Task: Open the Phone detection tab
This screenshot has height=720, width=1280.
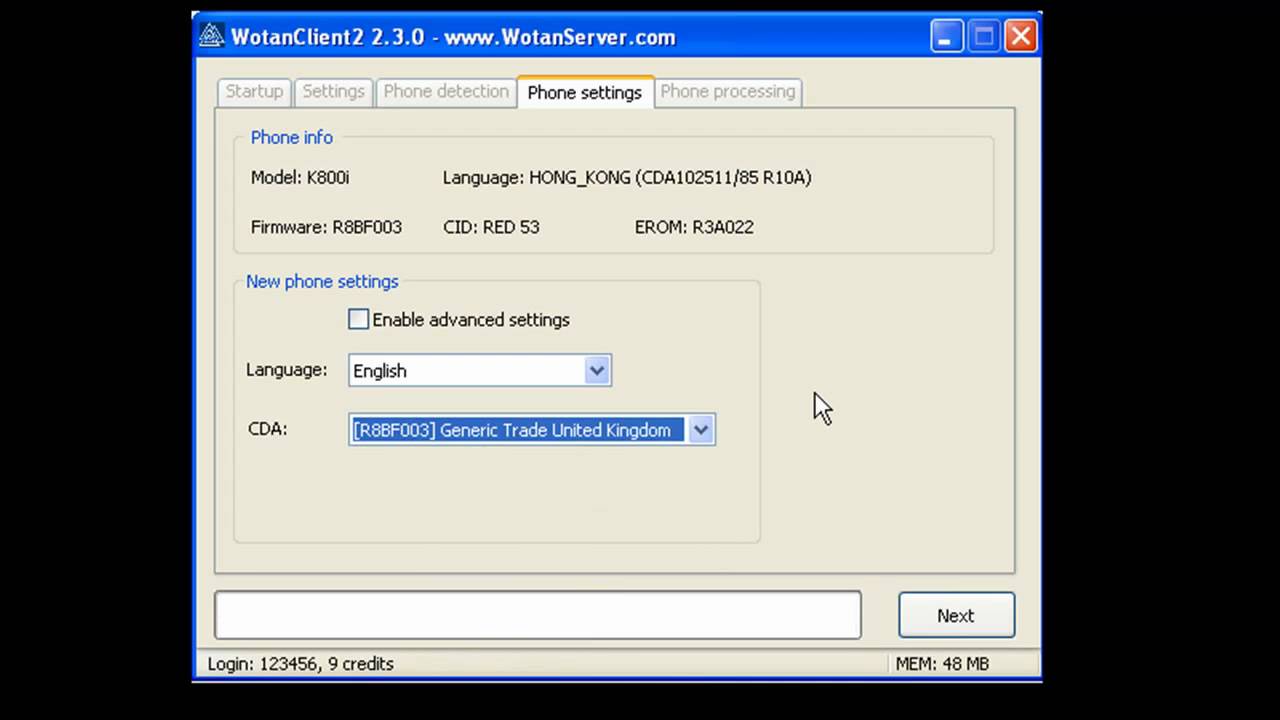Action: (446, 91)
